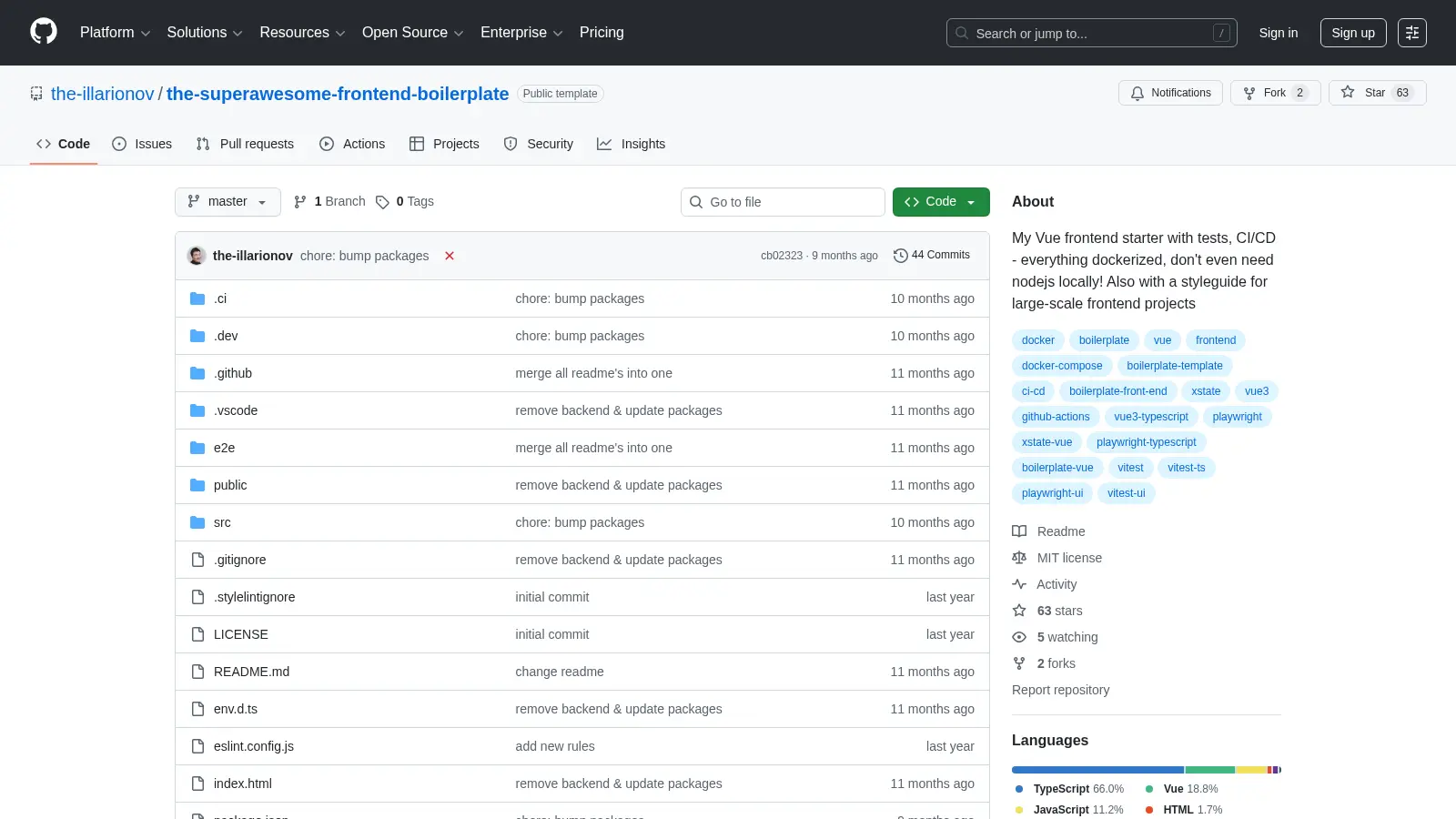This screenshot has width=1456, height=819.
Task: Focus the Search or jump to field
Action: (1092, 33)
